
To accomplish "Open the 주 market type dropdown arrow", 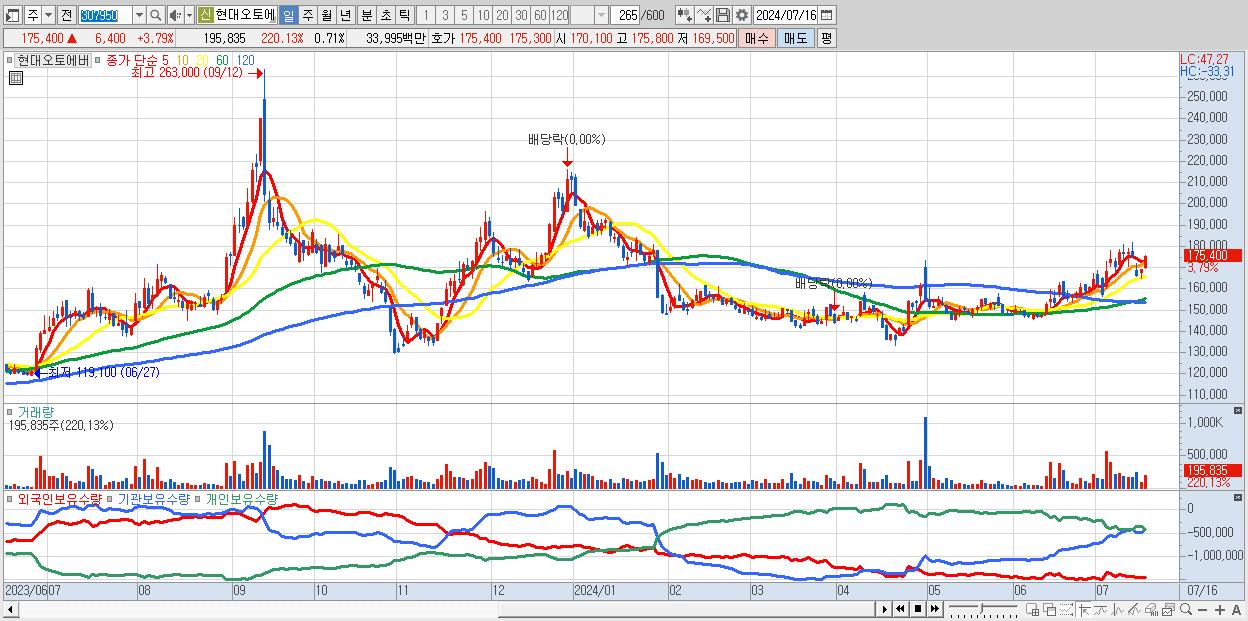I will (49, 15).
